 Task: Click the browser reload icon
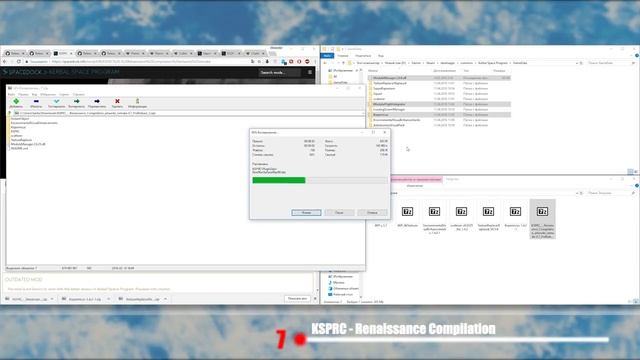(19, 62)
